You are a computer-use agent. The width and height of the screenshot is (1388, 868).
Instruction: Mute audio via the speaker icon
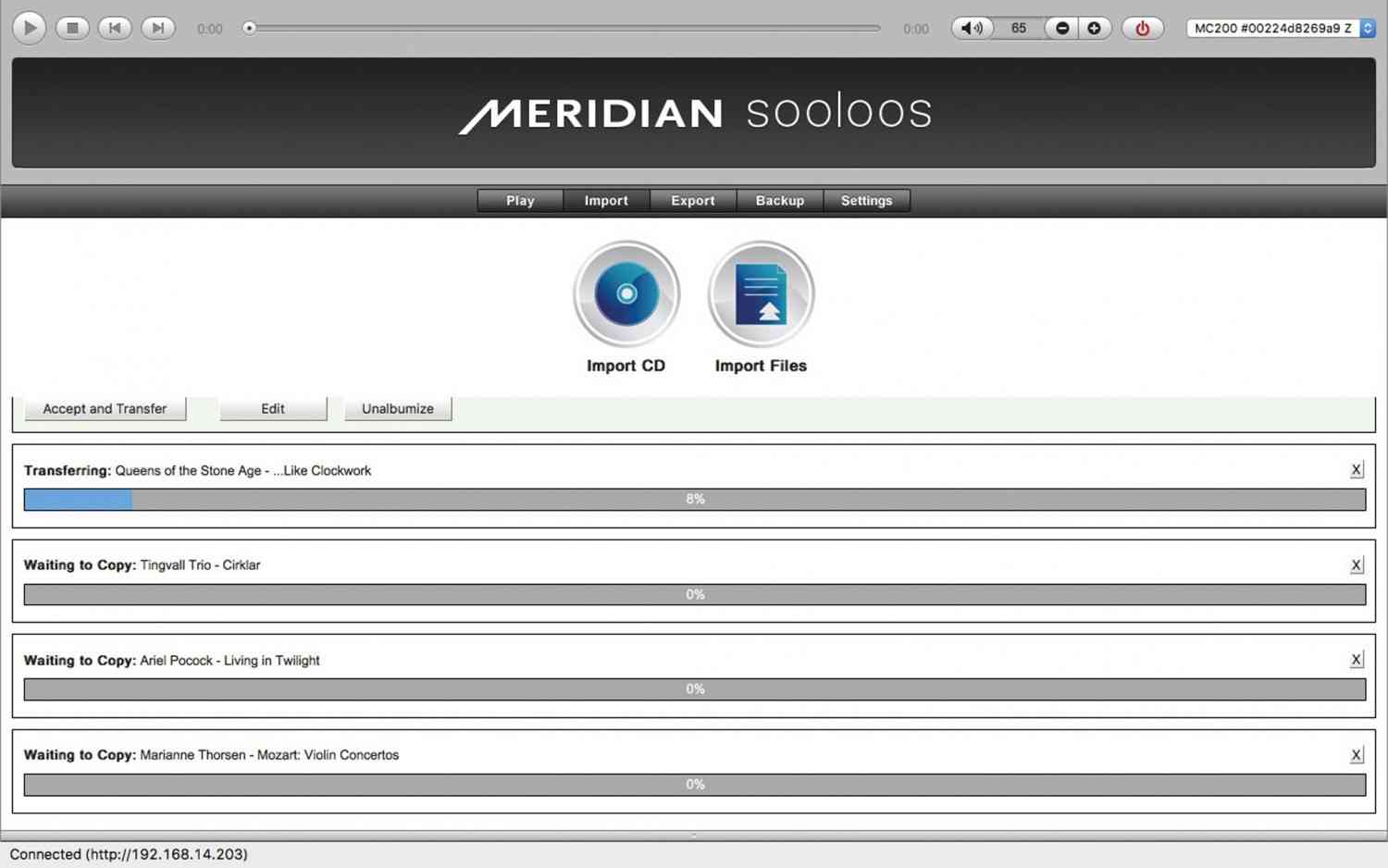pyautogui.click(x=972, y=28)
